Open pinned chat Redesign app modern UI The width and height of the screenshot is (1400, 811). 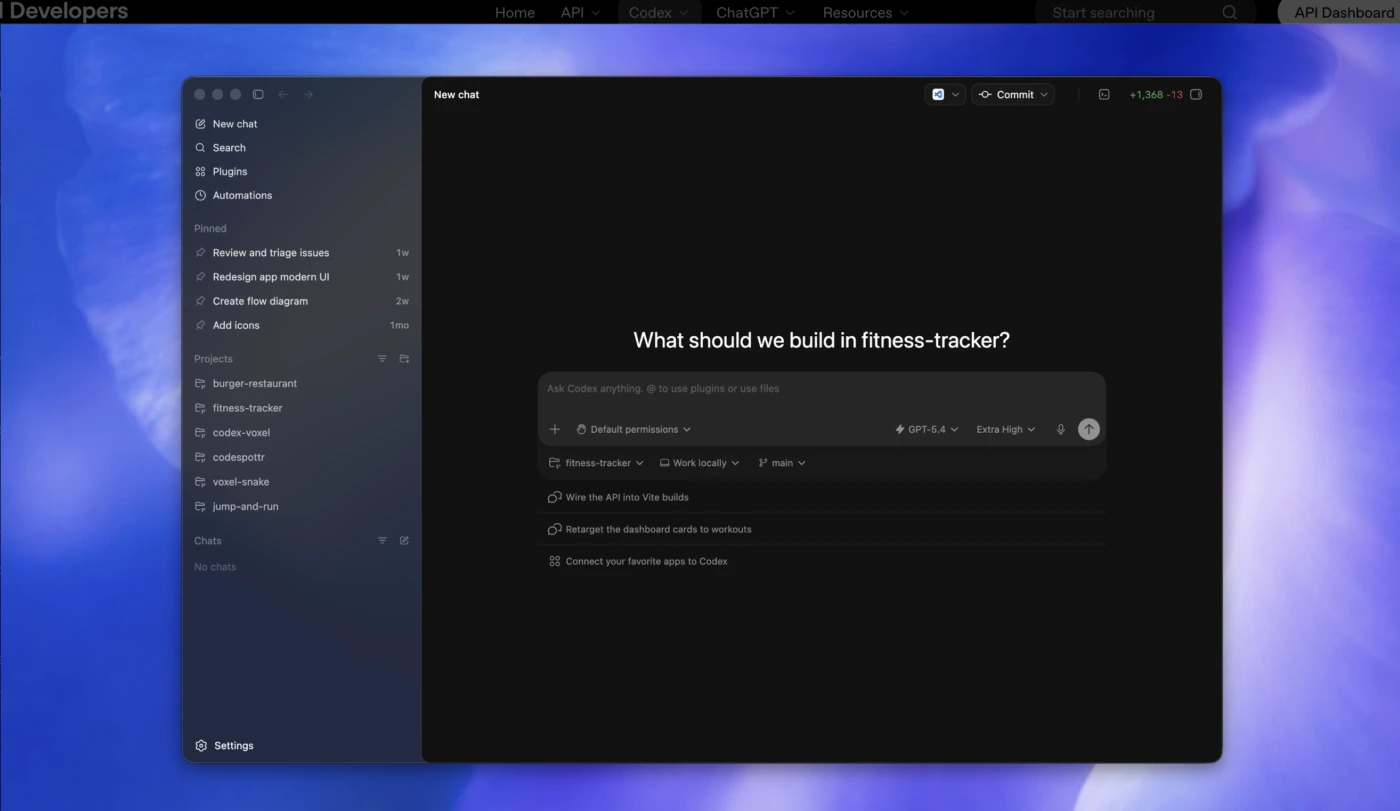pos(302,277)
